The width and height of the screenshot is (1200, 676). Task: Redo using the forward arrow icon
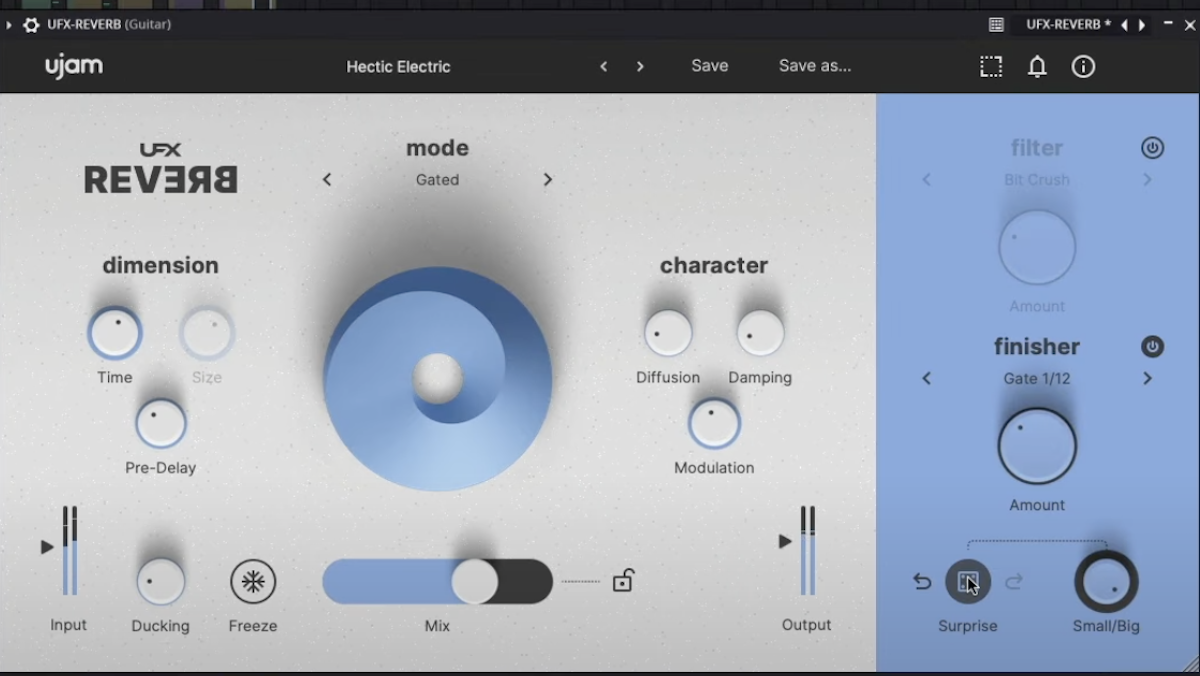pyautogui.click(x=1014, y=581)
